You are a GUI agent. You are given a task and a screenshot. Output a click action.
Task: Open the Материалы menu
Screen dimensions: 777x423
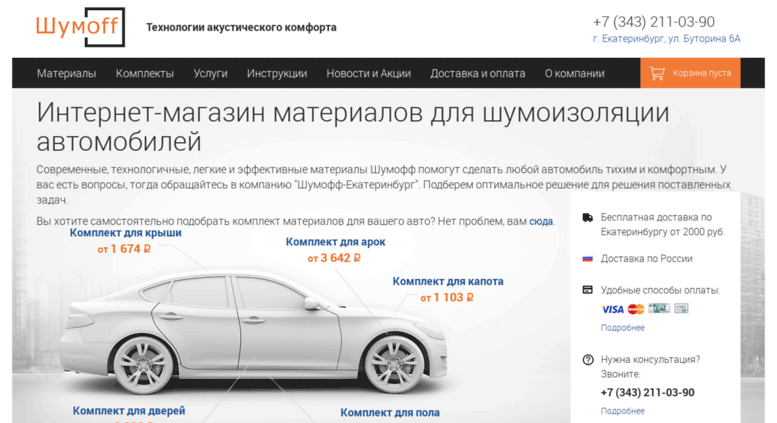66,73
